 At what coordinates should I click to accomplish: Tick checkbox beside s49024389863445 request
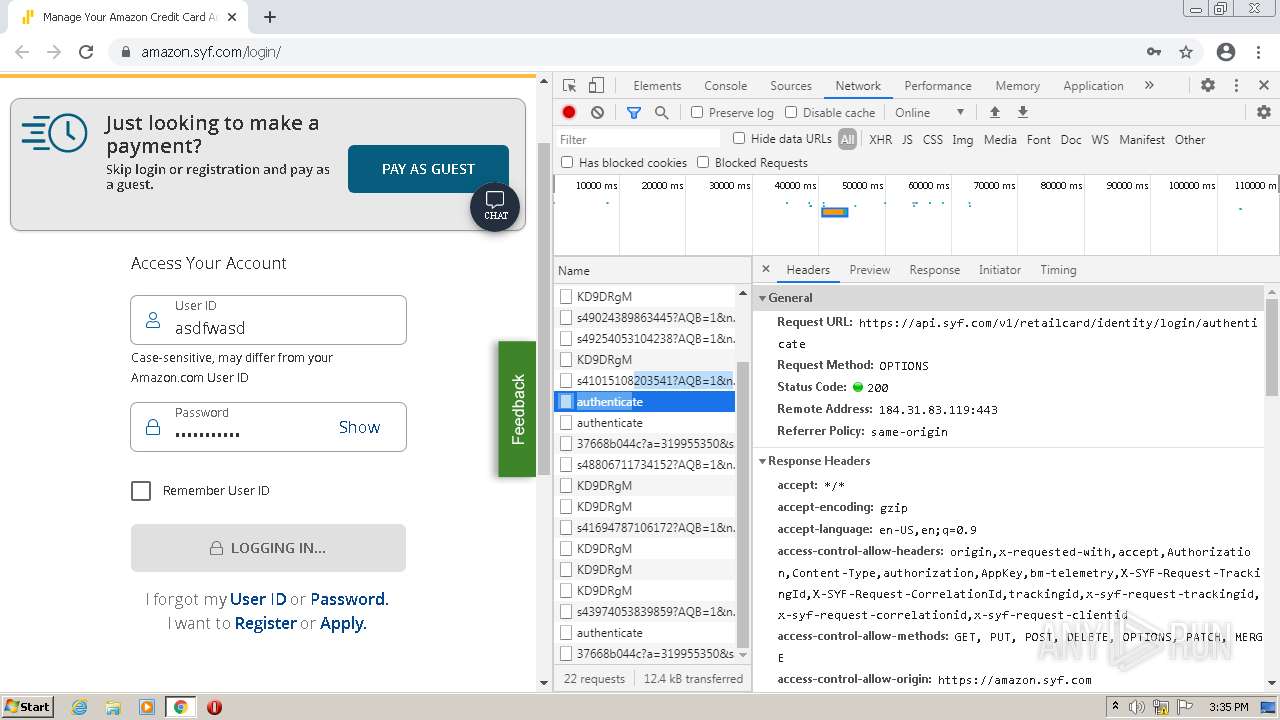566,318
